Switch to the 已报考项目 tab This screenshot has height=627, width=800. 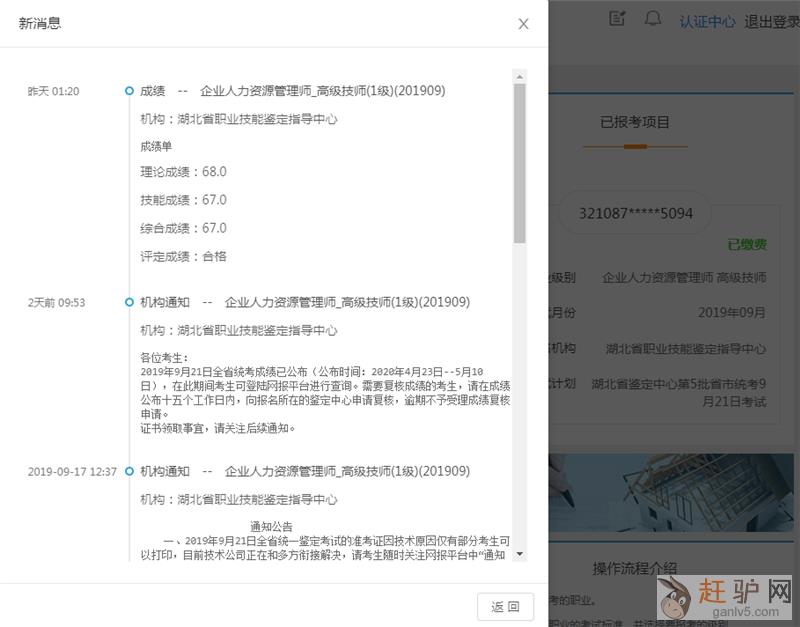click(x=635, y=122)
